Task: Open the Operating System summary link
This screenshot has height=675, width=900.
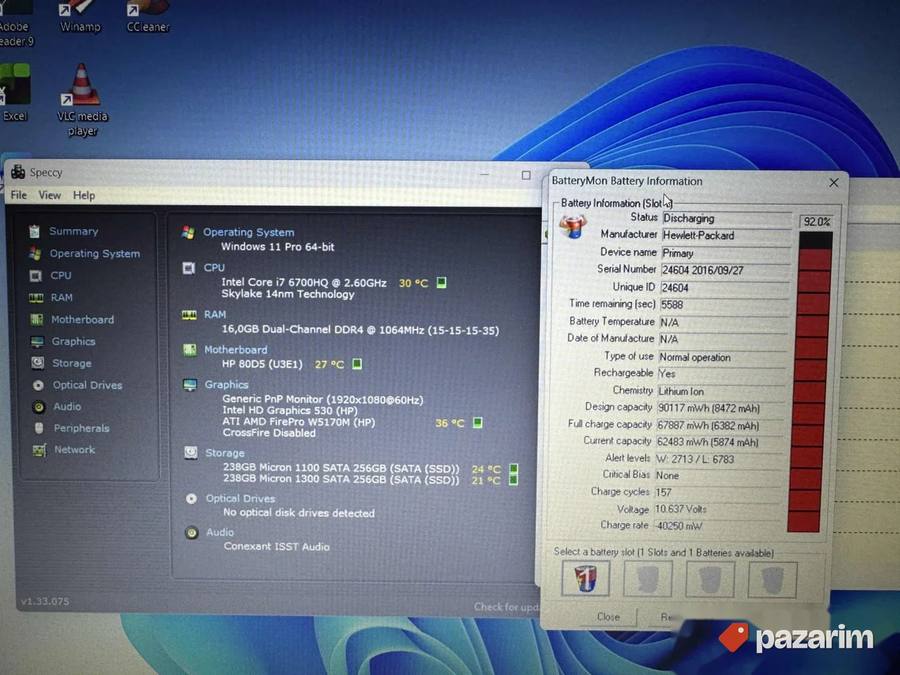Action: click(x=249, y=232)
